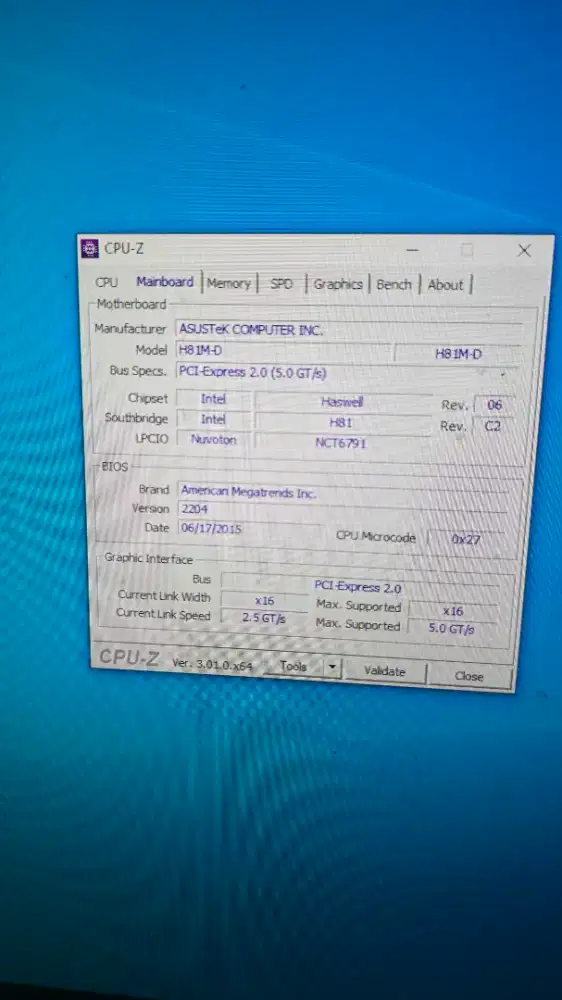This screenshot has width=562, height=1000.
Task: Click the Ver. 3.01.0.x64 version text
Action: pyautogui.click(x=212, y=665)
